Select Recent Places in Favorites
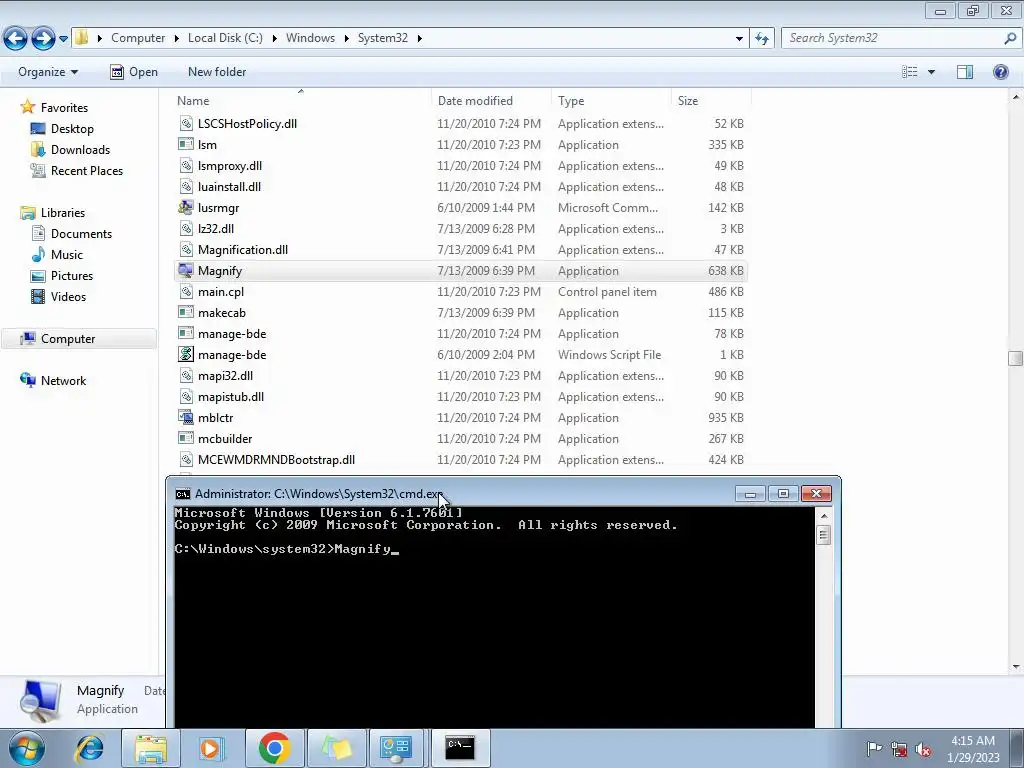This screenshot has width=1024, height=768. click(x=87, y=170)
